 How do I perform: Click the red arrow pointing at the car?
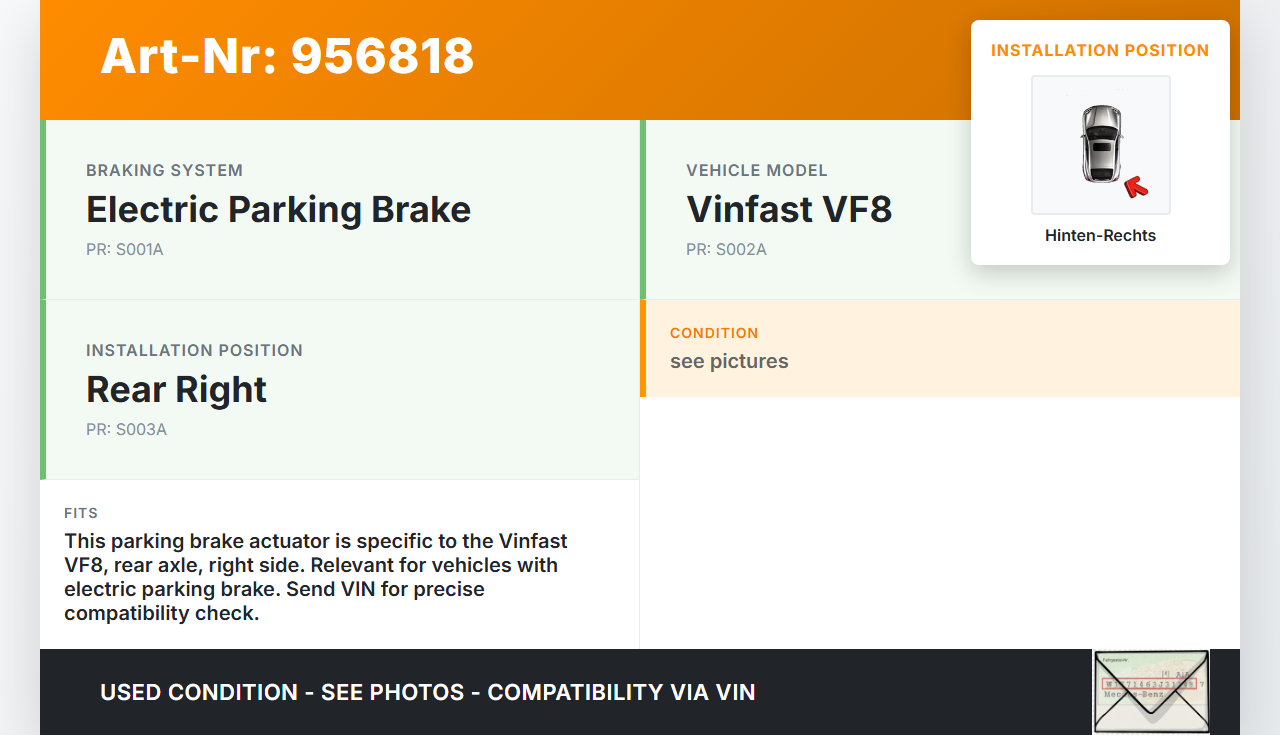(1135, 186)
